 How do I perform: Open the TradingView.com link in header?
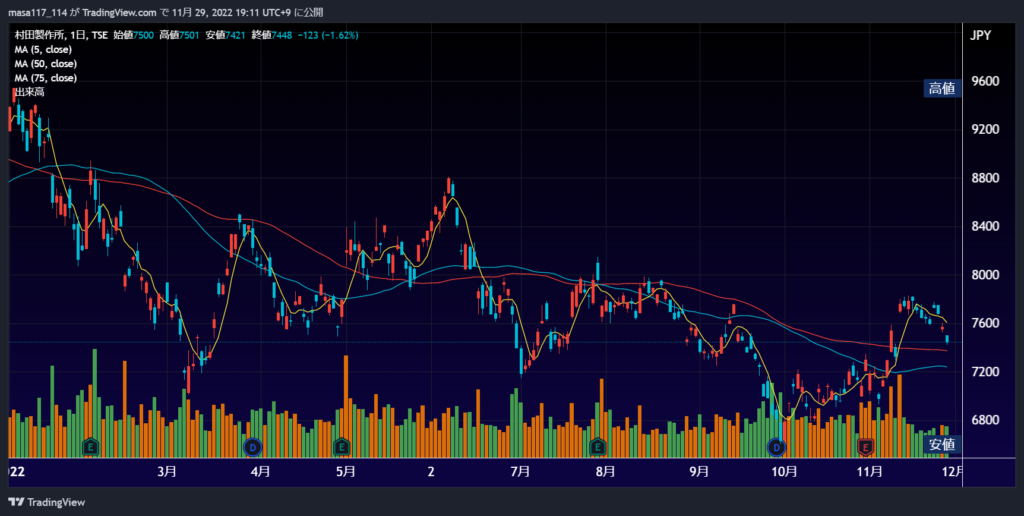[120, 12]
